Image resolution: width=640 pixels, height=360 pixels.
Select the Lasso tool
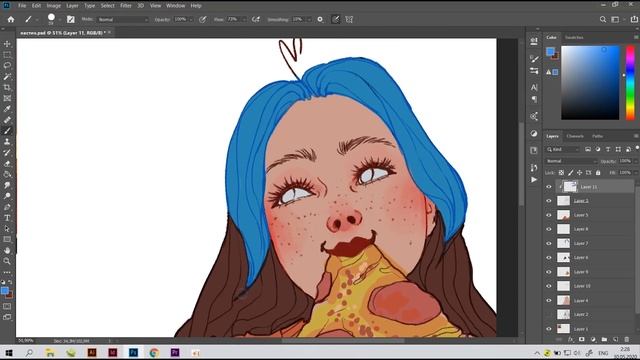coord(7,65)
